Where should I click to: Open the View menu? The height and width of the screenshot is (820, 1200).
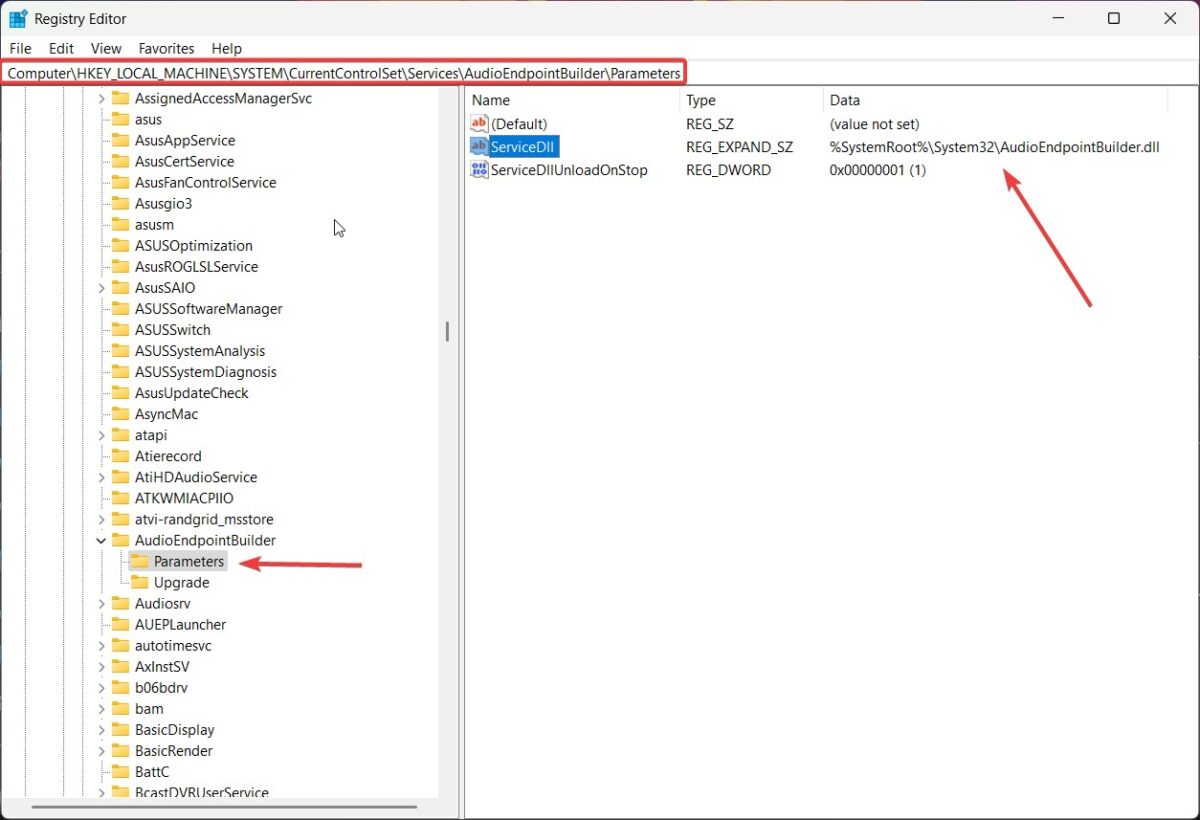105,48
